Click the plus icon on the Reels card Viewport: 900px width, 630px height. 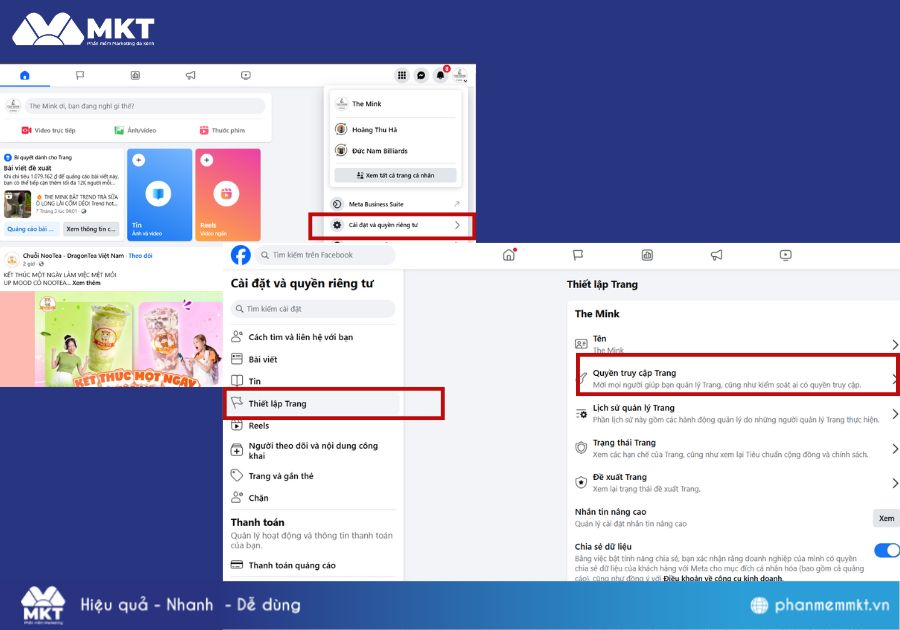coord(207,160)
